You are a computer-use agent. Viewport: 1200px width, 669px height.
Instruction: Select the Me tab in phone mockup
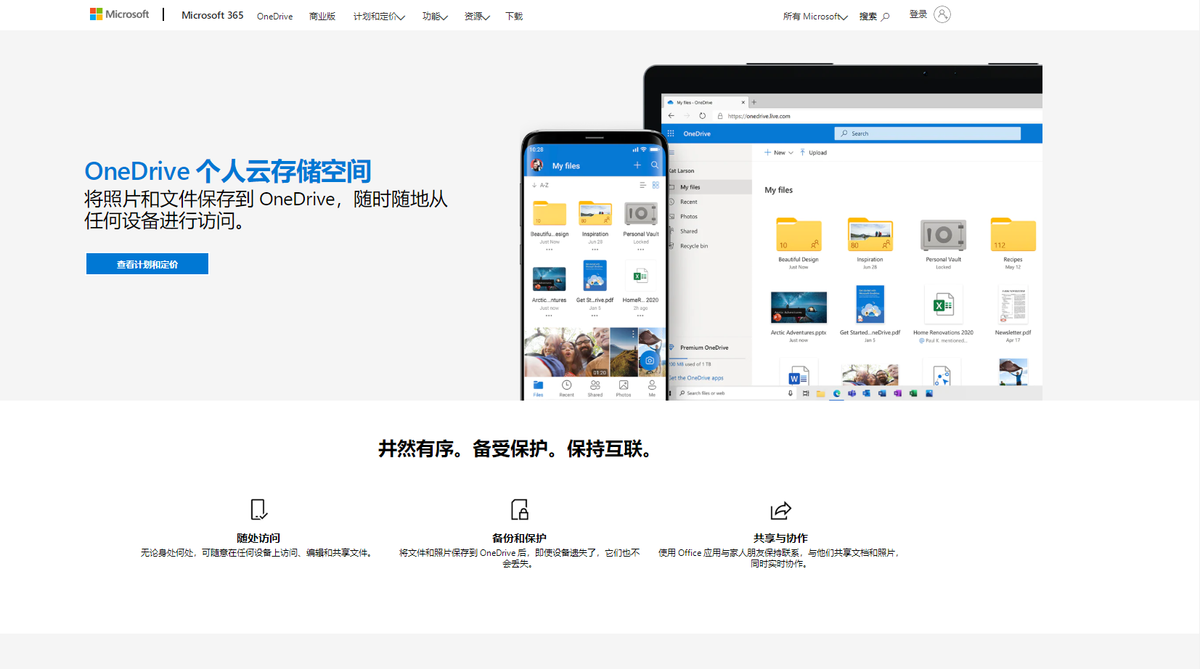point(652,388)
